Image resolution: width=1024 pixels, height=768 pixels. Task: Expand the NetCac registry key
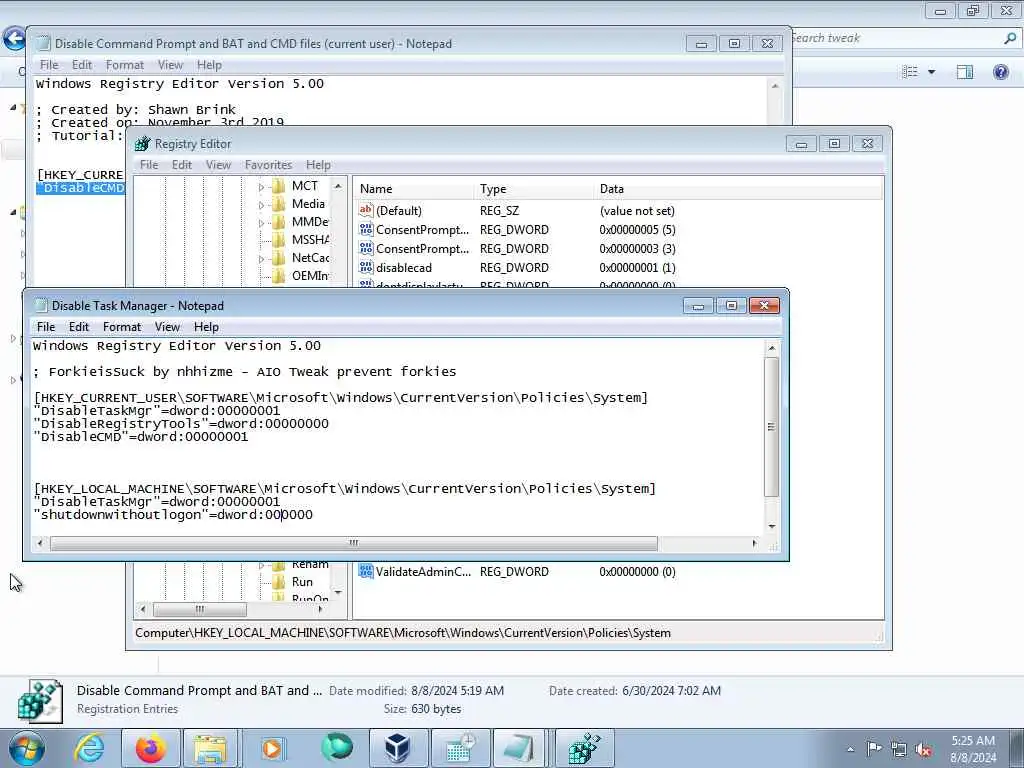tap(261, 259)
